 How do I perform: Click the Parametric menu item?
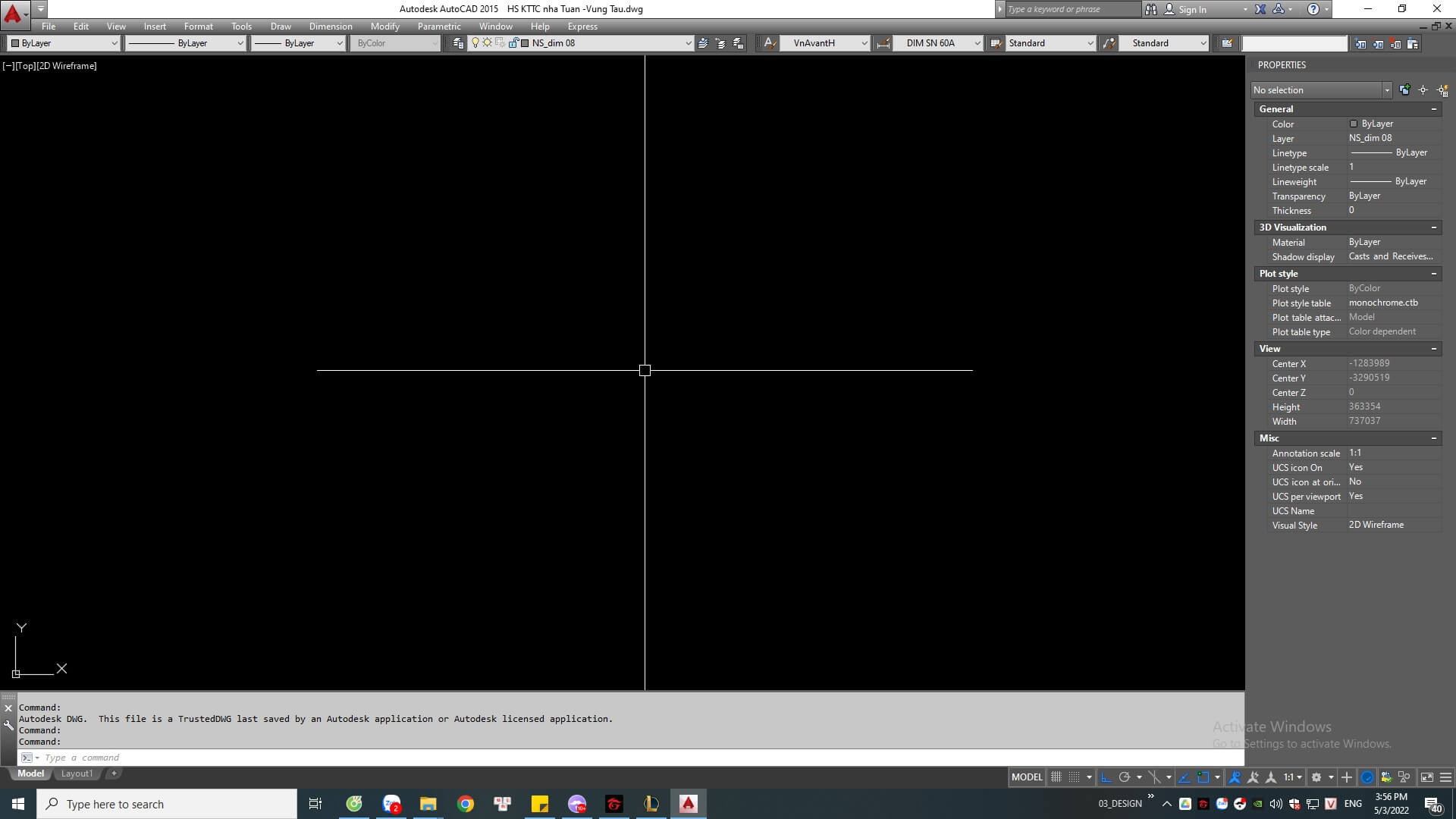(x=438, y=24)
